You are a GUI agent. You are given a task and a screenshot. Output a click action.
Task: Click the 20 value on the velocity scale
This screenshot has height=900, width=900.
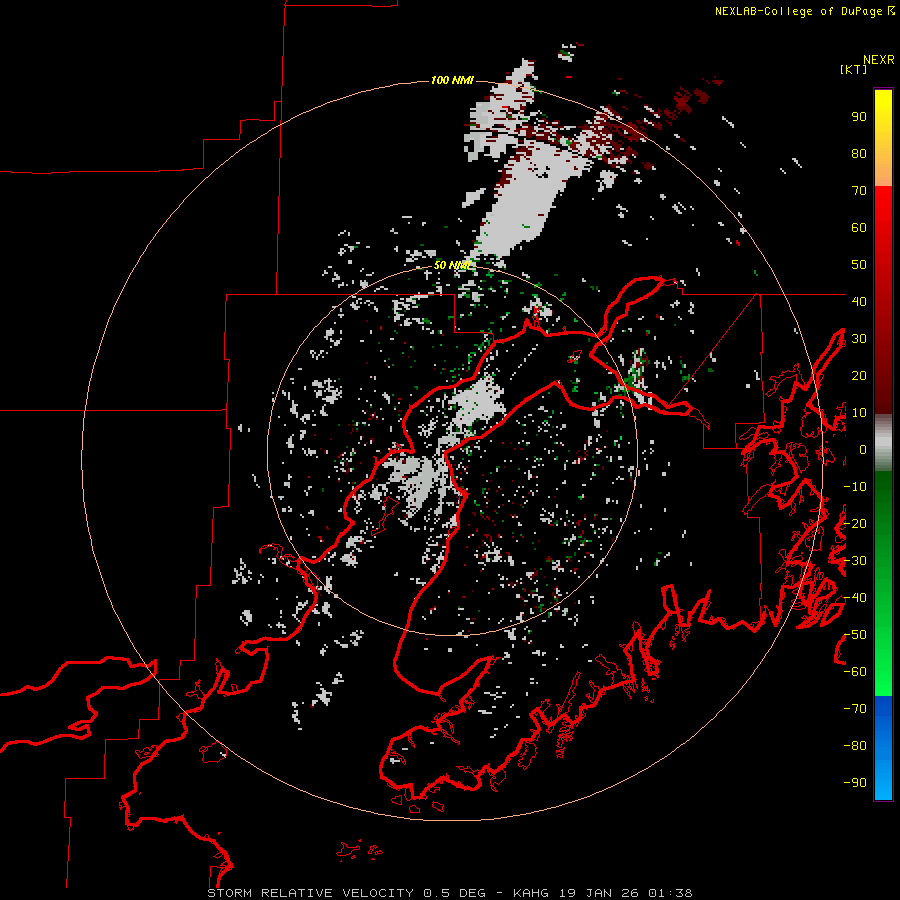pos(859,376)
